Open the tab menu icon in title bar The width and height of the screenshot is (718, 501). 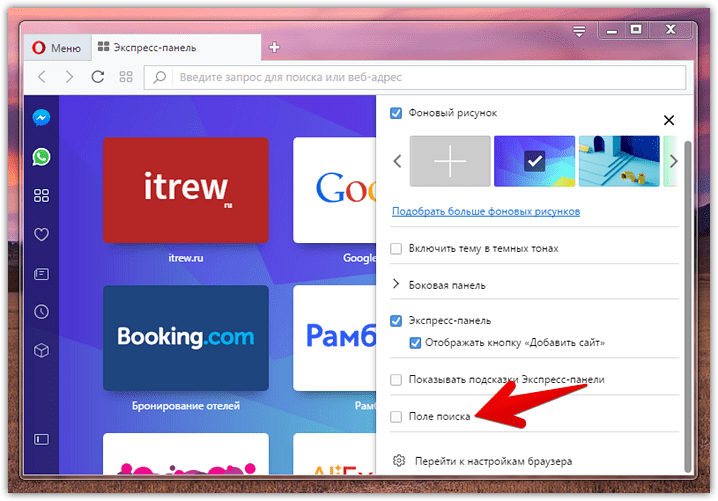click(x=579, y=31)
